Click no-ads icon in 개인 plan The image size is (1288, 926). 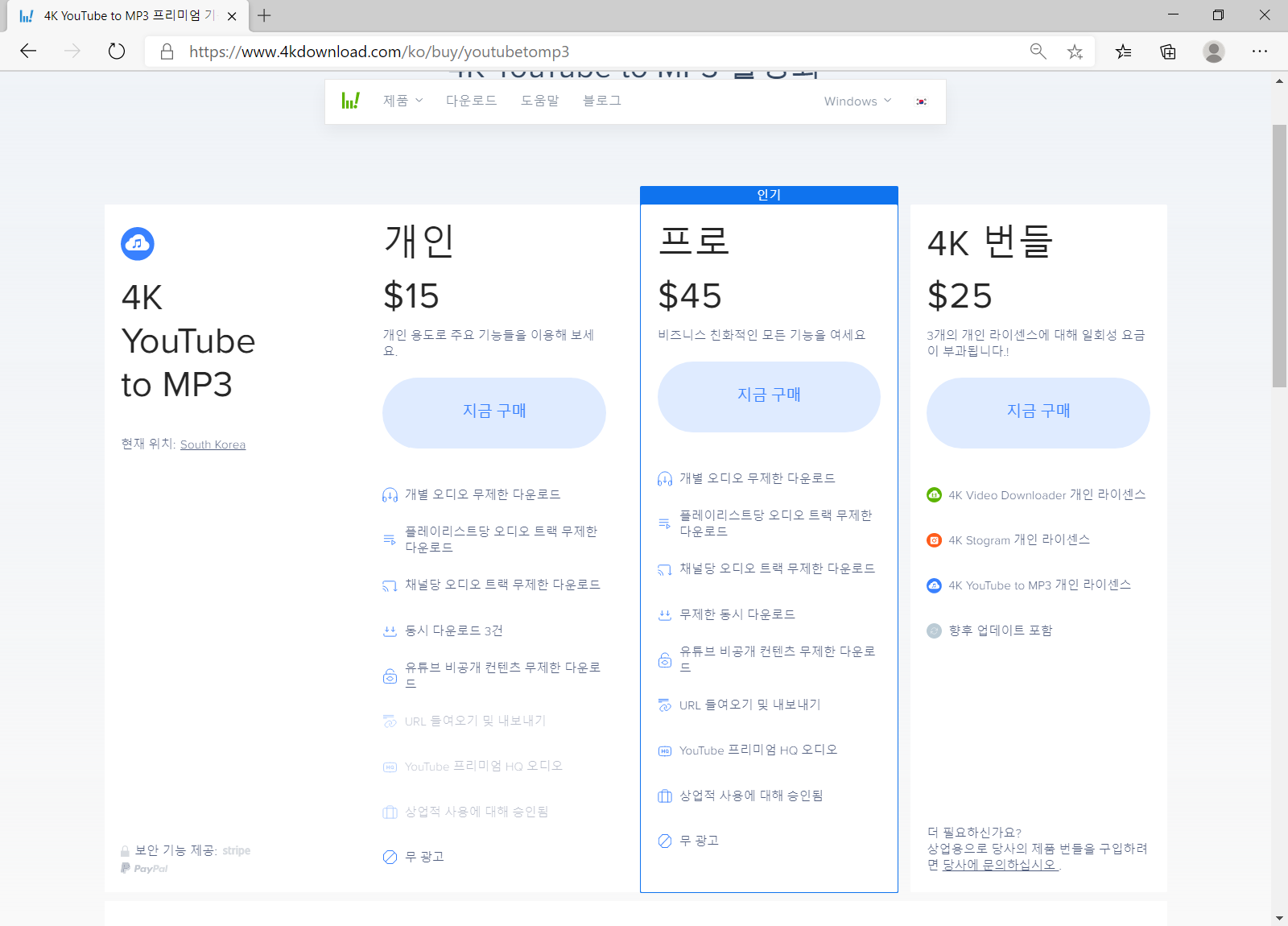pyautogui.click(x=390, y=857)
